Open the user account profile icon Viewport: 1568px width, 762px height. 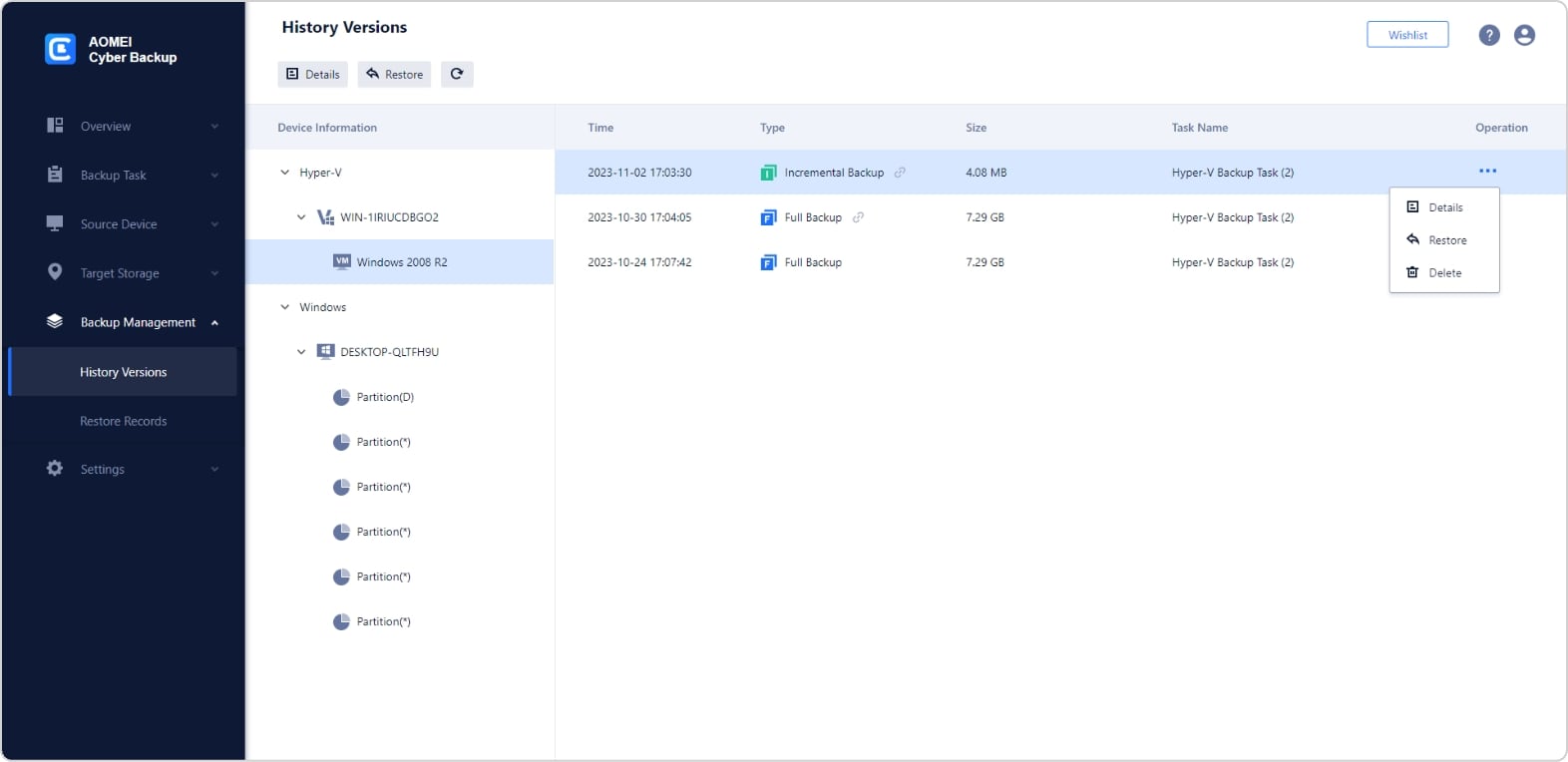(x=1524, y=35)
